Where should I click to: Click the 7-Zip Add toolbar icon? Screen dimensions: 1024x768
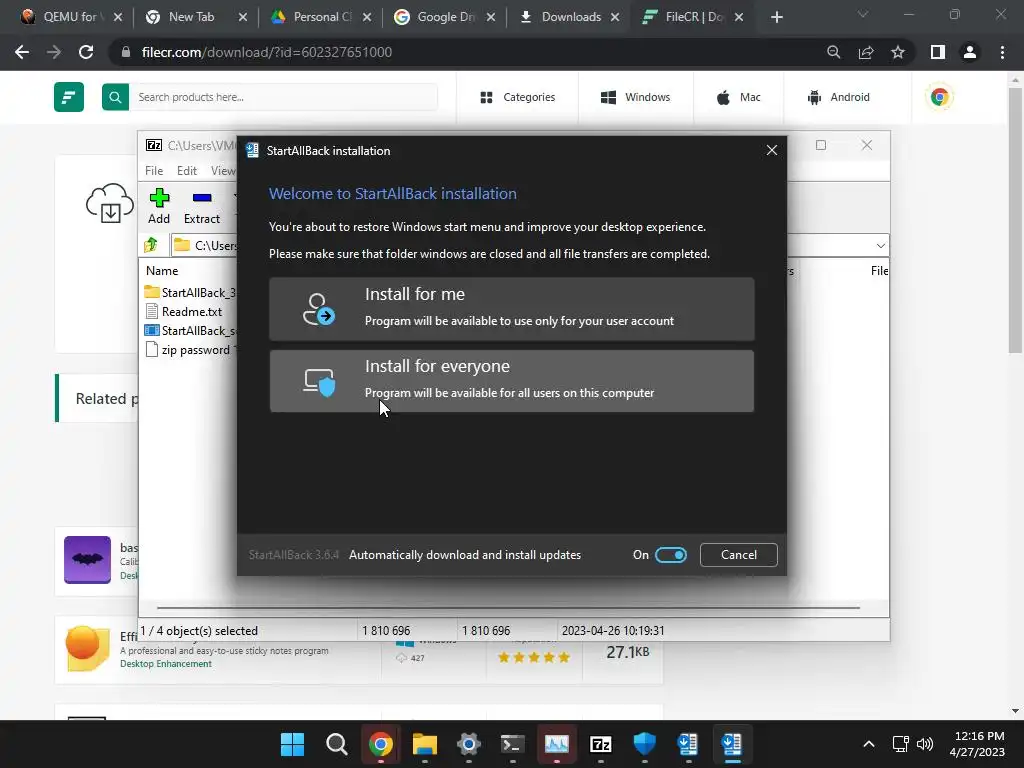(x=159, y=206)
